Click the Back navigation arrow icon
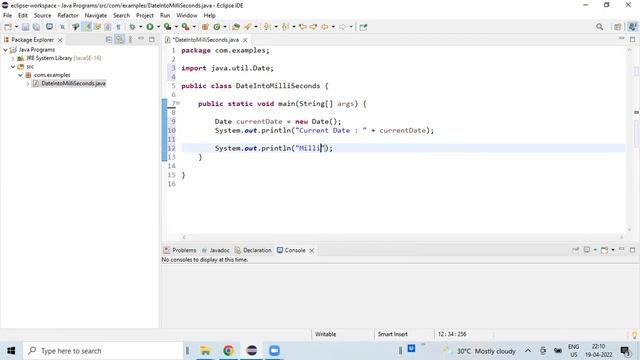This screenshot has width=640, height=360. click(x=324, y=27)
